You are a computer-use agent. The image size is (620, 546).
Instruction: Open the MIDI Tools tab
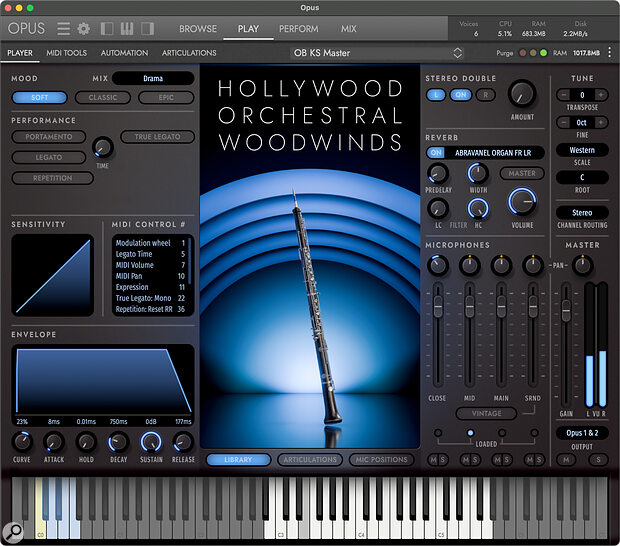[66, 53]
